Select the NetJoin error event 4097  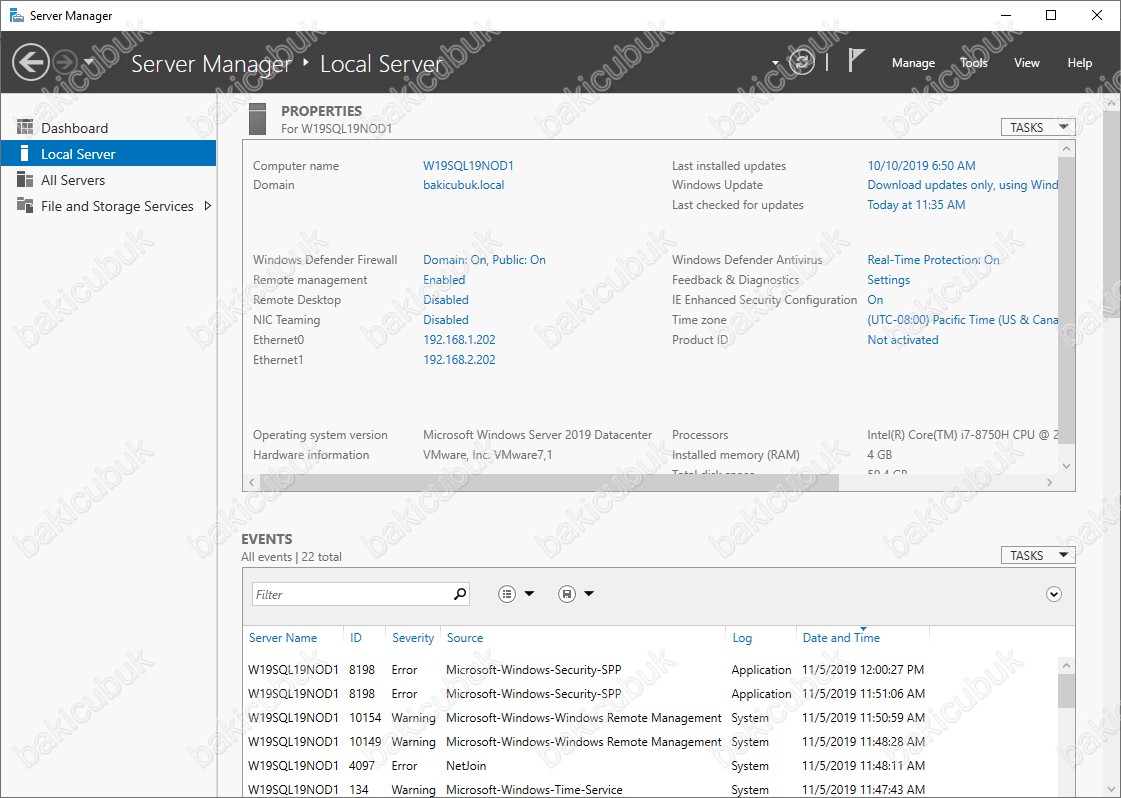pyautogui.click(x=651, y=766)
